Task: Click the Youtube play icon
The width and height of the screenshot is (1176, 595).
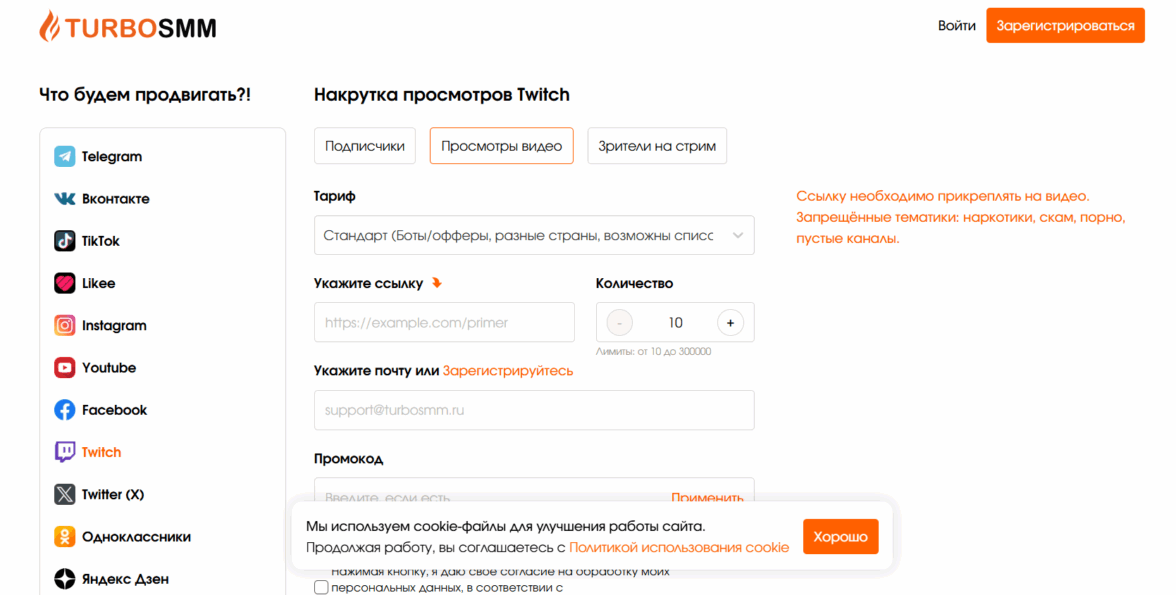Action: tap(65, 368)
